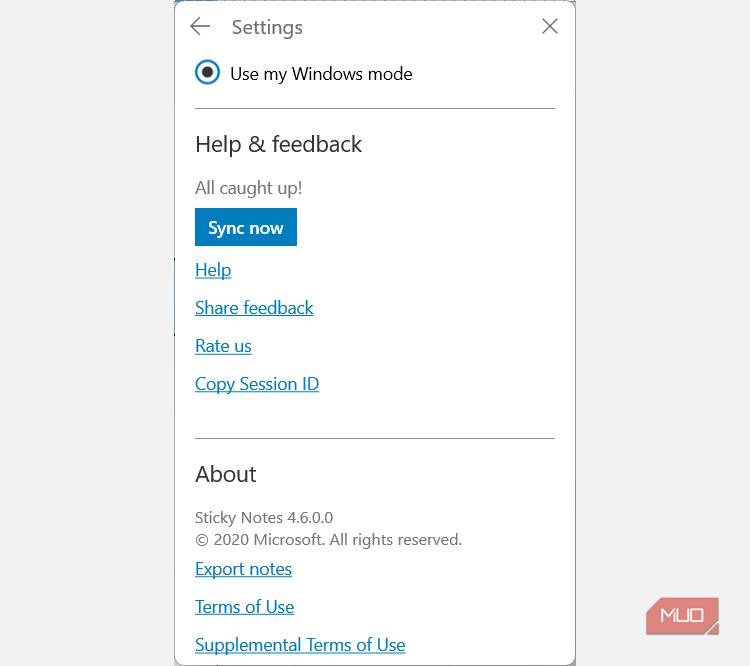The height and width of the screenshot is (666, 750).
Task: Click the Settings title text
Action: pos(267,27)
